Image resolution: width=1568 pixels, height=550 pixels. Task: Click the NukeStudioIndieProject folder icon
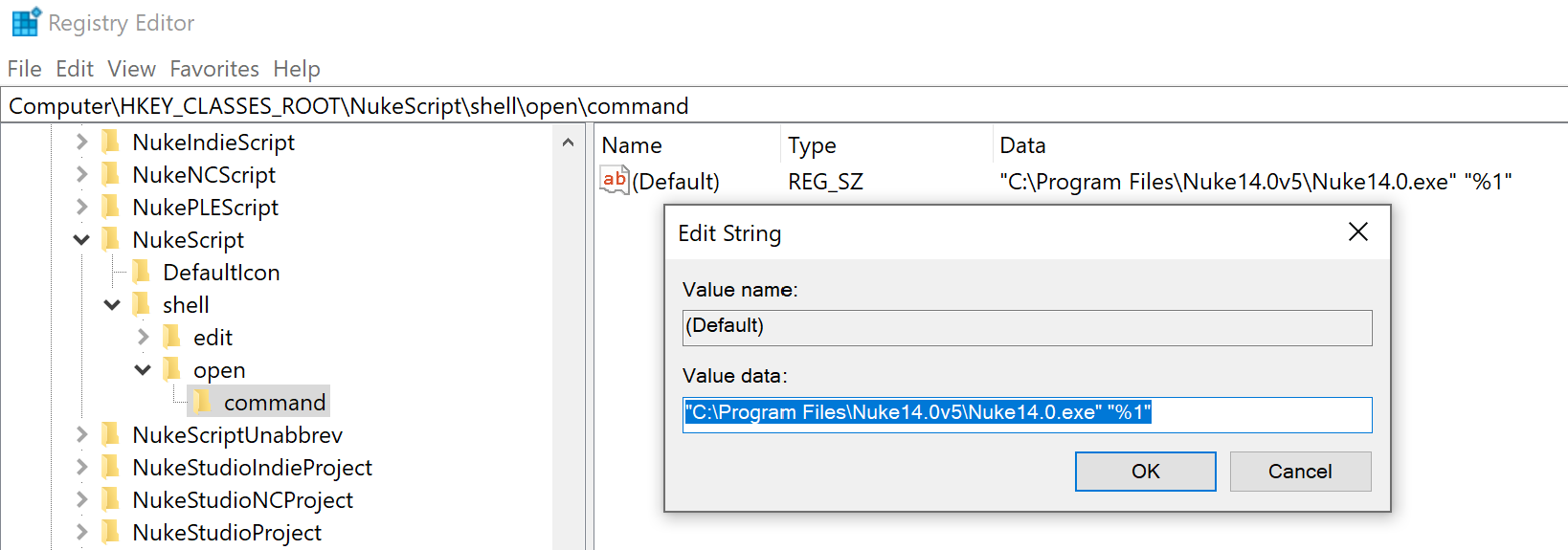(111, 467)
